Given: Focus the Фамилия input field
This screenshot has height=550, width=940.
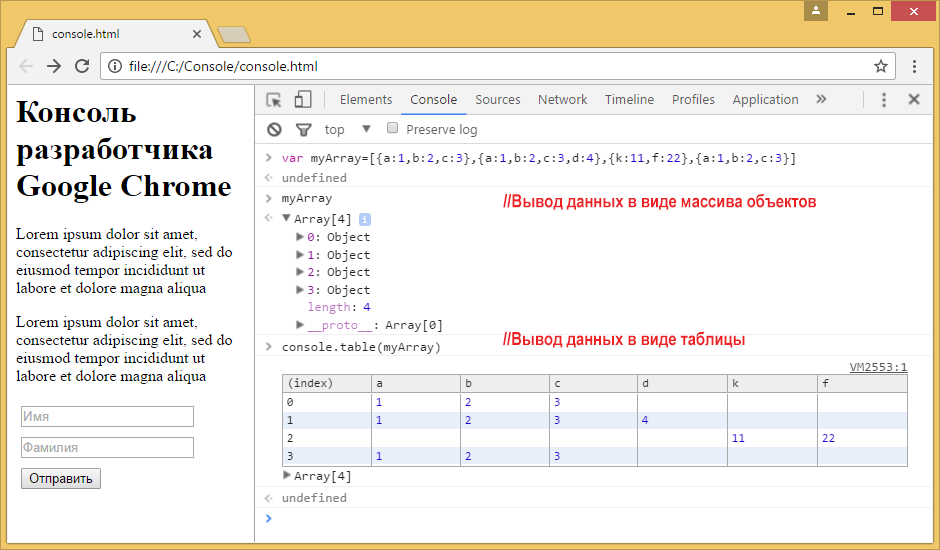Looking at the screenshot, I should click(107, 447).
